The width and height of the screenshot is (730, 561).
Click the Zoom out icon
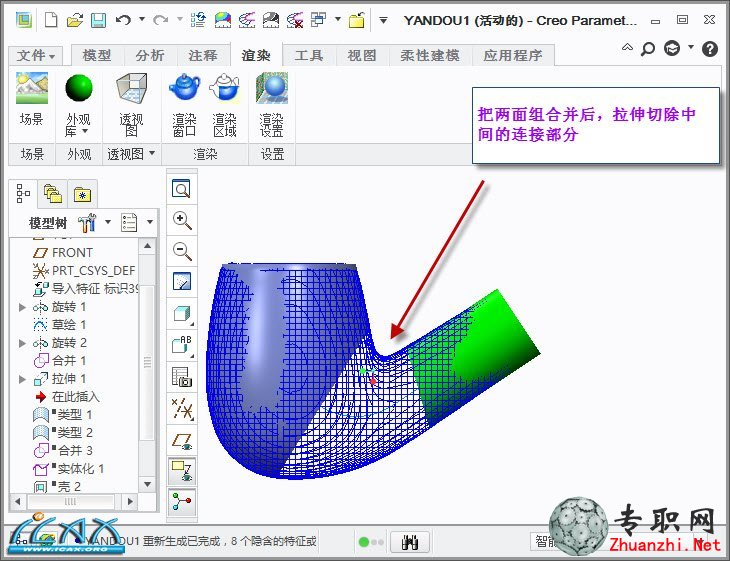point(182,251)
